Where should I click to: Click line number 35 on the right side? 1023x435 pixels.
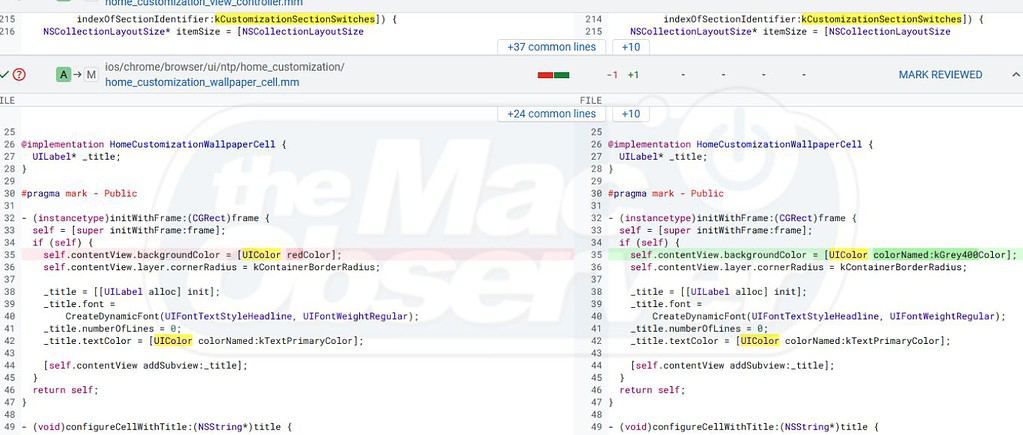[597, 255]
